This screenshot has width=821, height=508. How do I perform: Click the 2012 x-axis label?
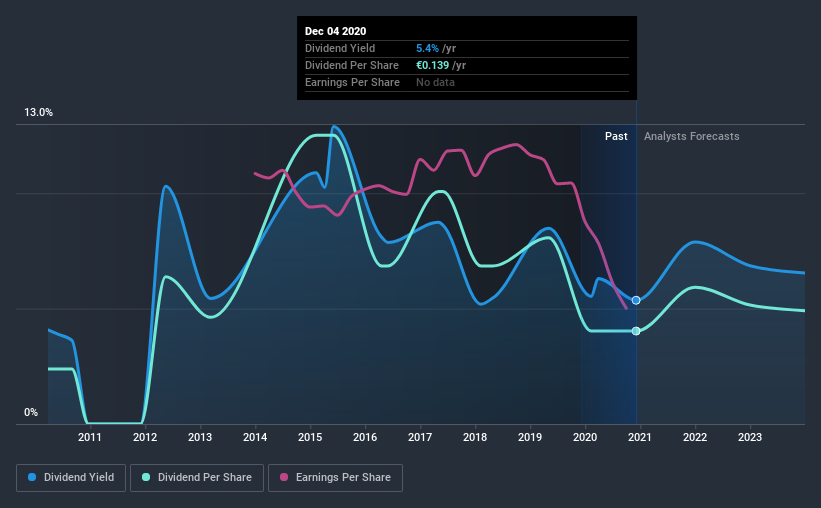point(145,437)
